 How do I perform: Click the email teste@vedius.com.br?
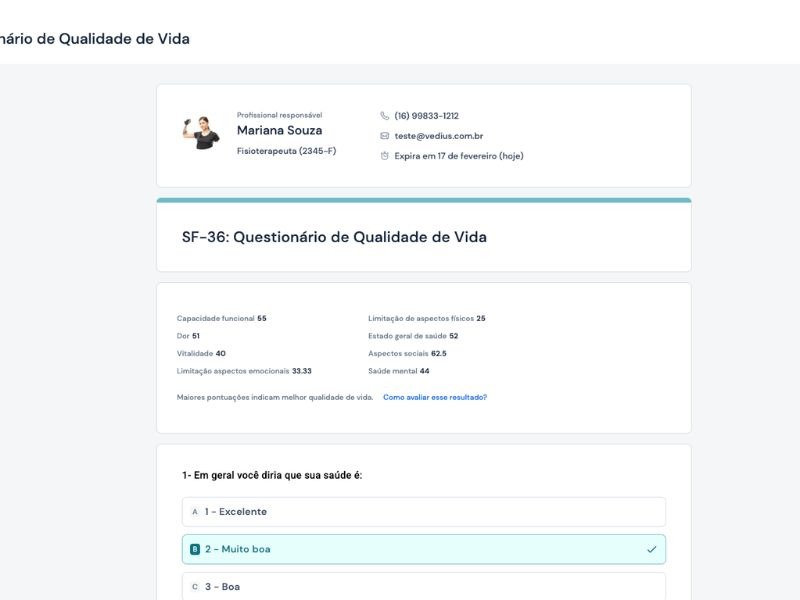tap(439, 136)
